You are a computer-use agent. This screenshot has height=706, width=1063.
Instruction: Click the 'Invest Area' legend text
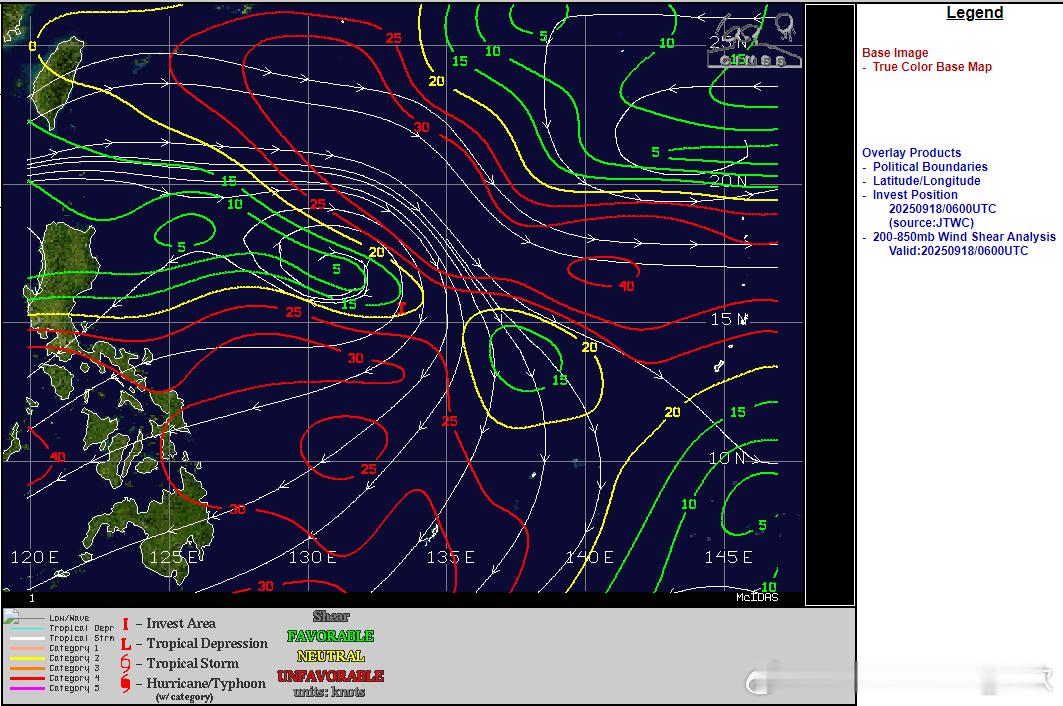(181, 623)
